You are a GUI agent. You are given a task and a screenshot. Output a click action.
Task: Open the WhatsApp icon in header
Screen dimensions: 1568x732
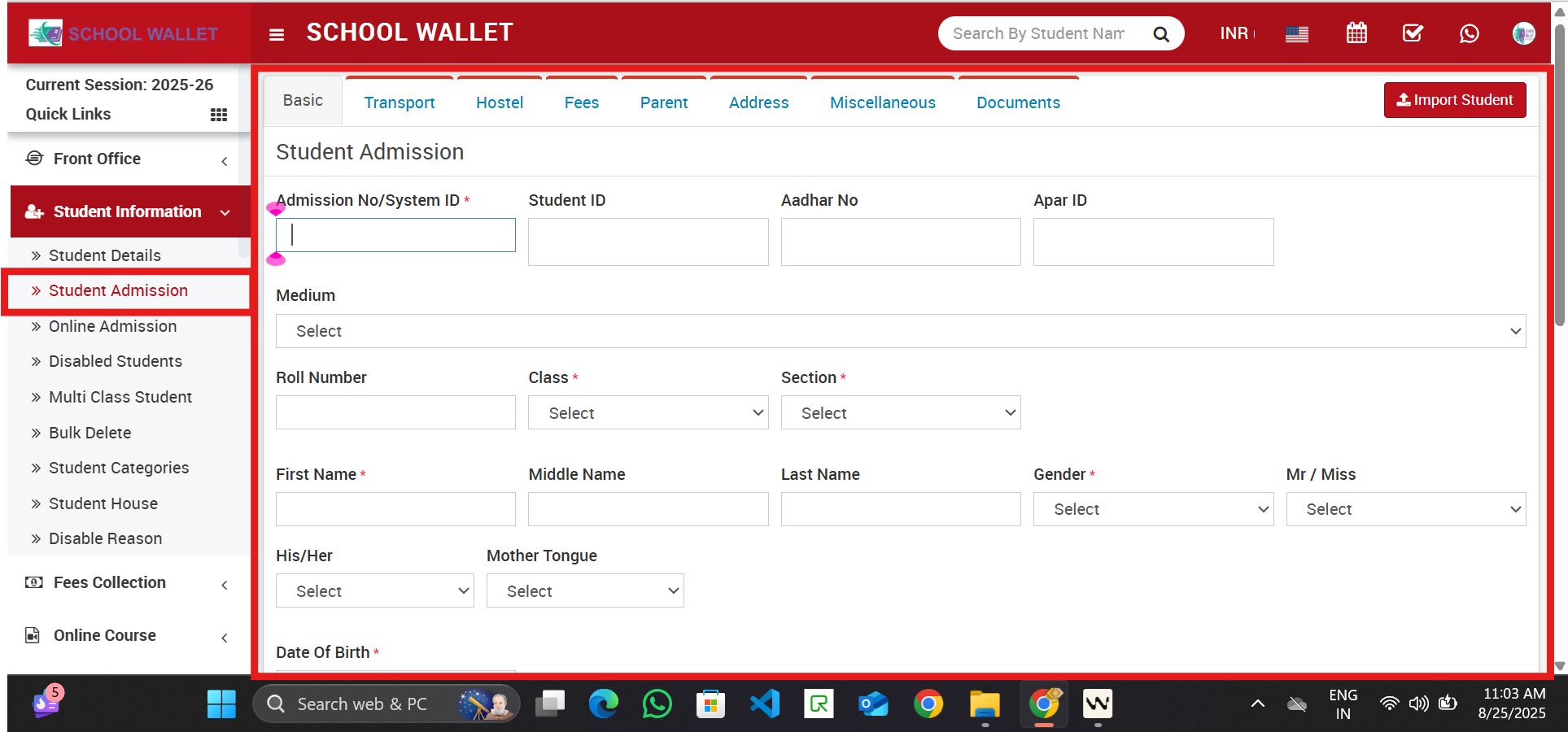tap(1469, 33)
